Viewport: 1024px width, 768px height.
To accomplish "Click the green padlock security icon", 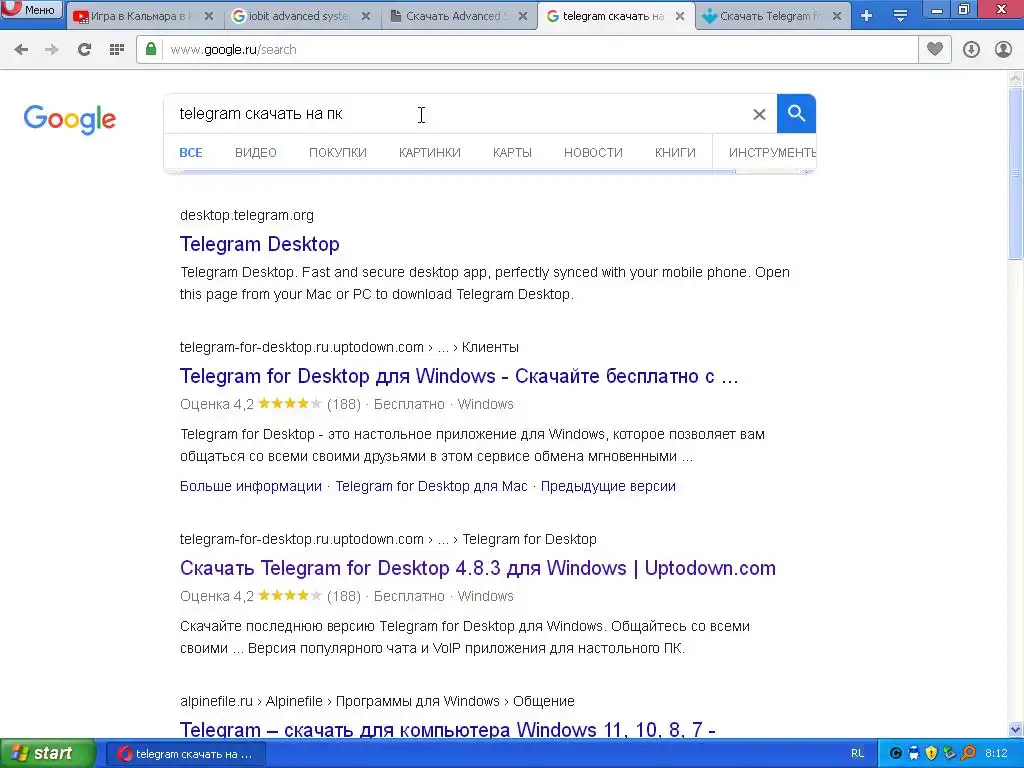I will pyautogui.click(x=151, y=49).
